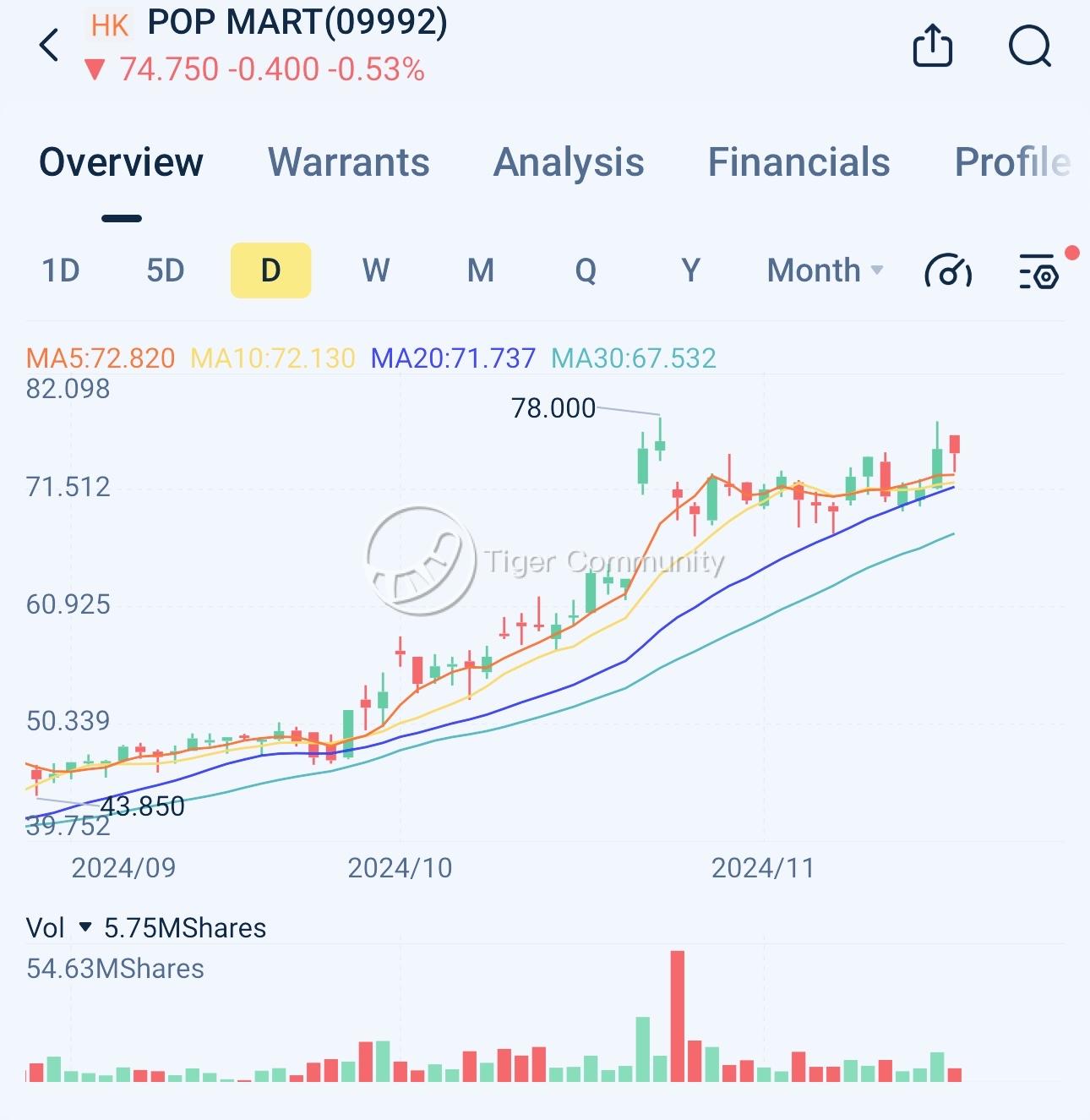
Task: Switch to weekly W candles
Action: point(376,270)
